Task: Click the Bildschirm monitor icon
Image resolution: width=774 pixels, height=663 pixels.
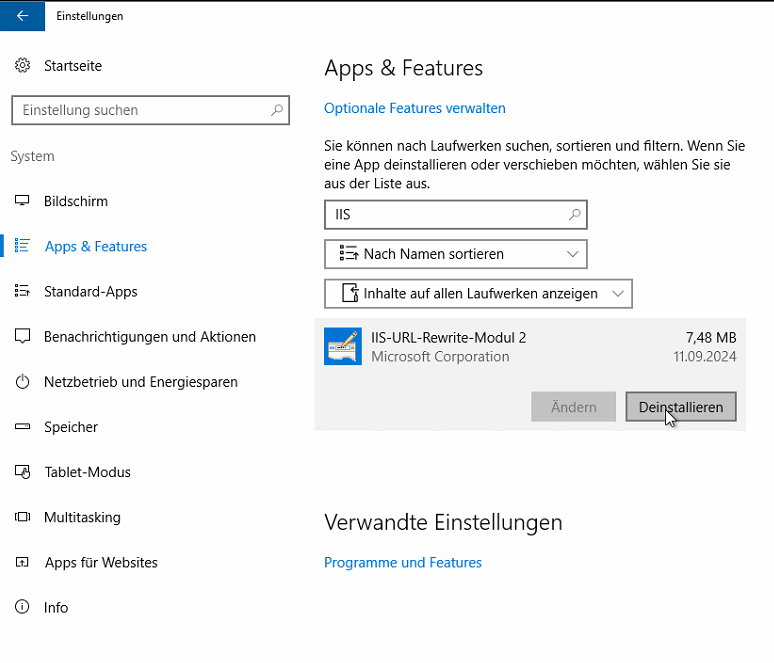Action: 22,200
